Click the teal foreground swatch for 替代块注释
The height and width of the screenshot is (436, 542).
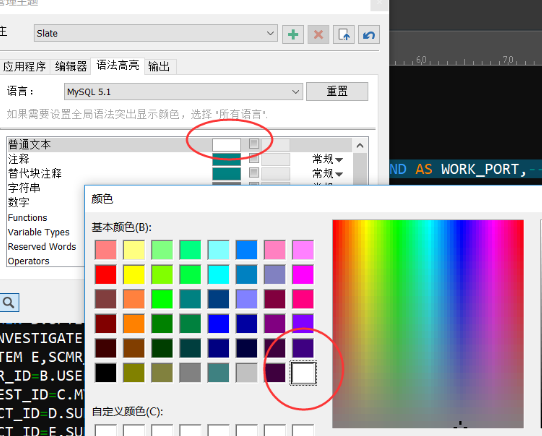click(x=226, y=174)
